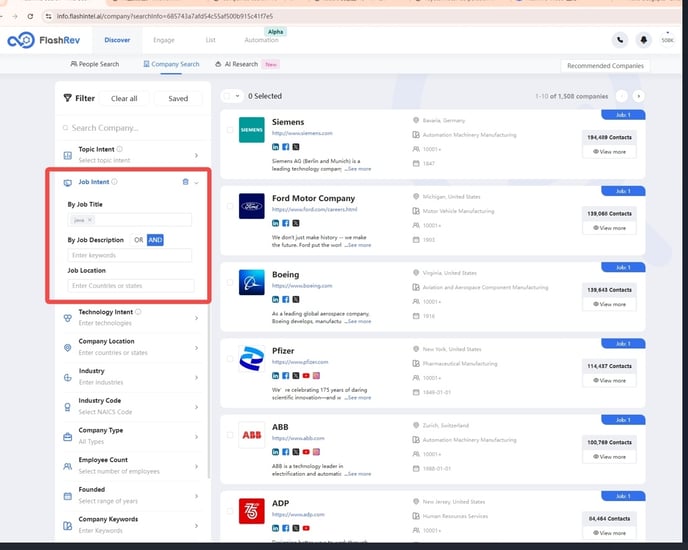Open the info icon beside Job Intent
Image resolution: width=688 pixels, height=550 pixels.
[x=115, y=181]
